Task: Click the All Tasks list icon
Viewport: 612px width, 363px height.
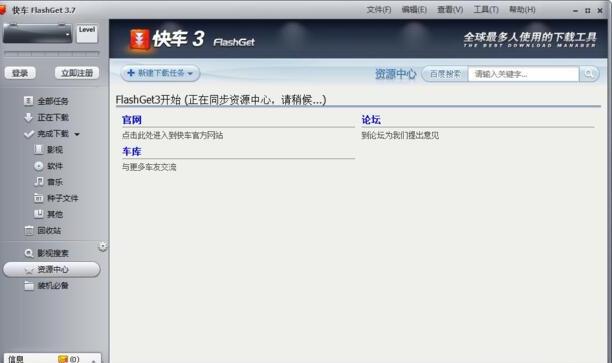Action: [28, 101]
